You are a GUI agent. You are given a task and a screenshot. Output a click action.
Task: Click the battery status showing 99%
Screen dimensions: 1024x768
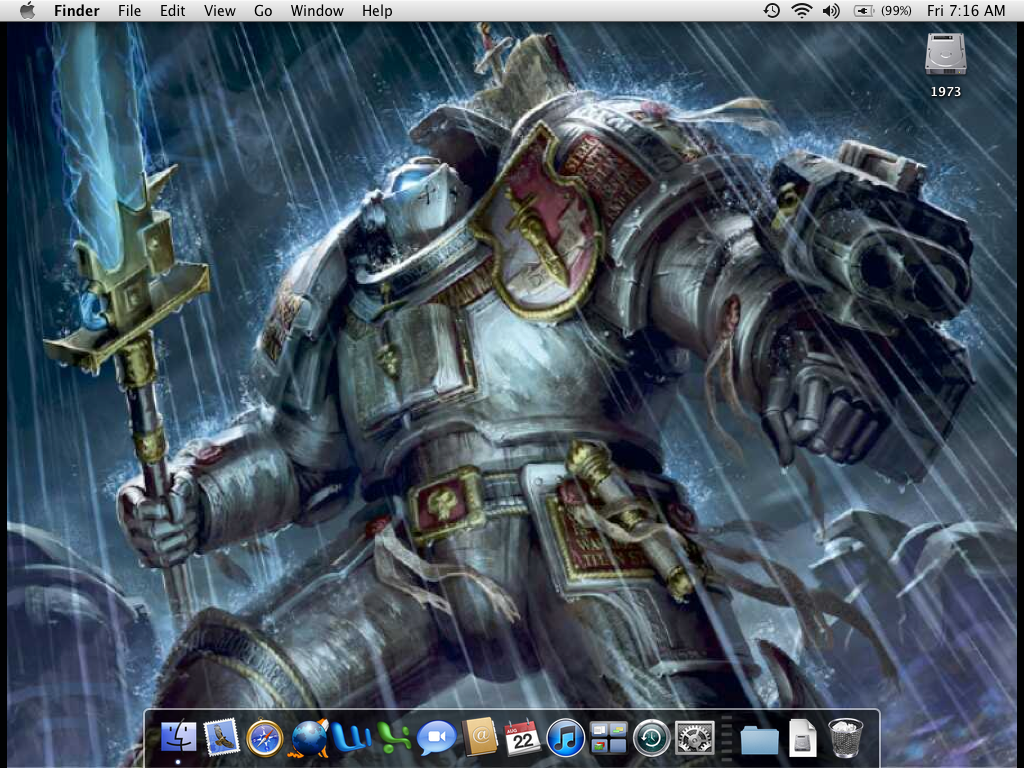tap(882, 10)
